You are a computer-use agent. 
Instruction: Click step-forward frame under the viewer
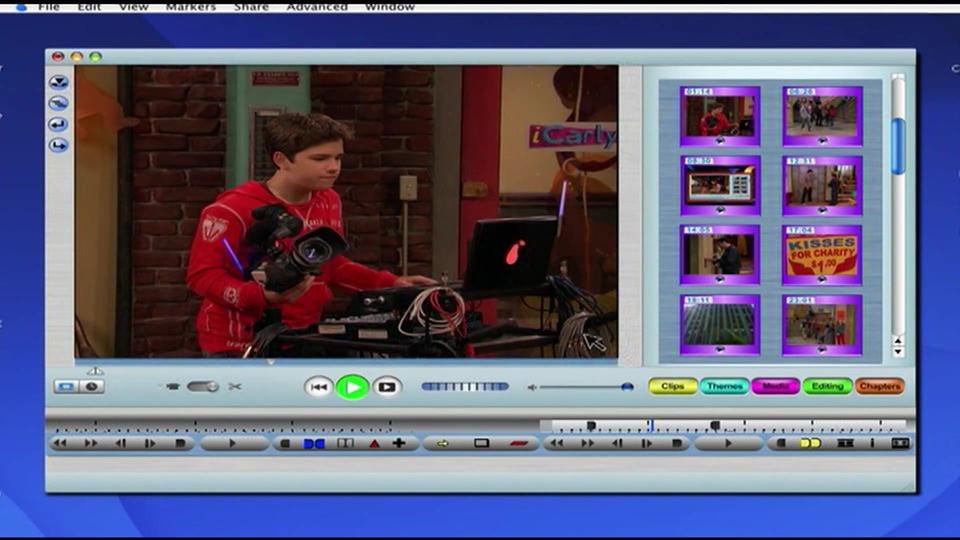click(150, 443)
